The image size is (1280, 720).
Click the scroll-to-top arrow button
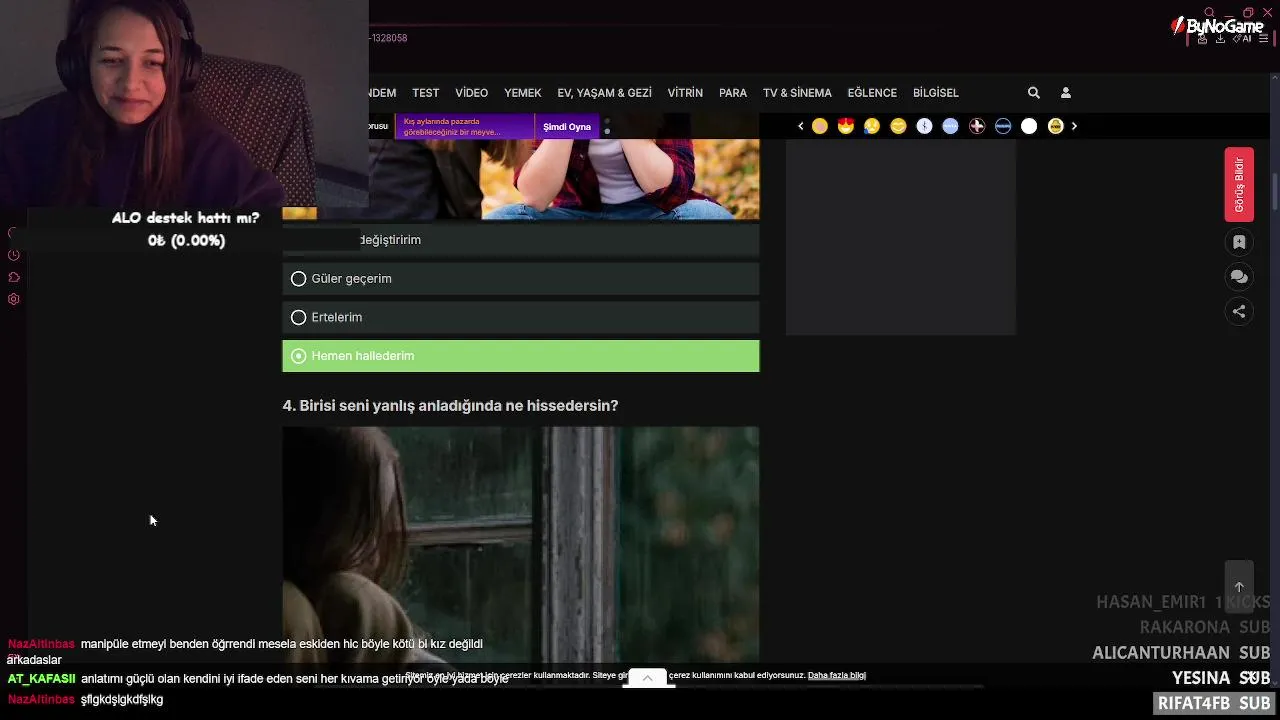pos(1239,587)
